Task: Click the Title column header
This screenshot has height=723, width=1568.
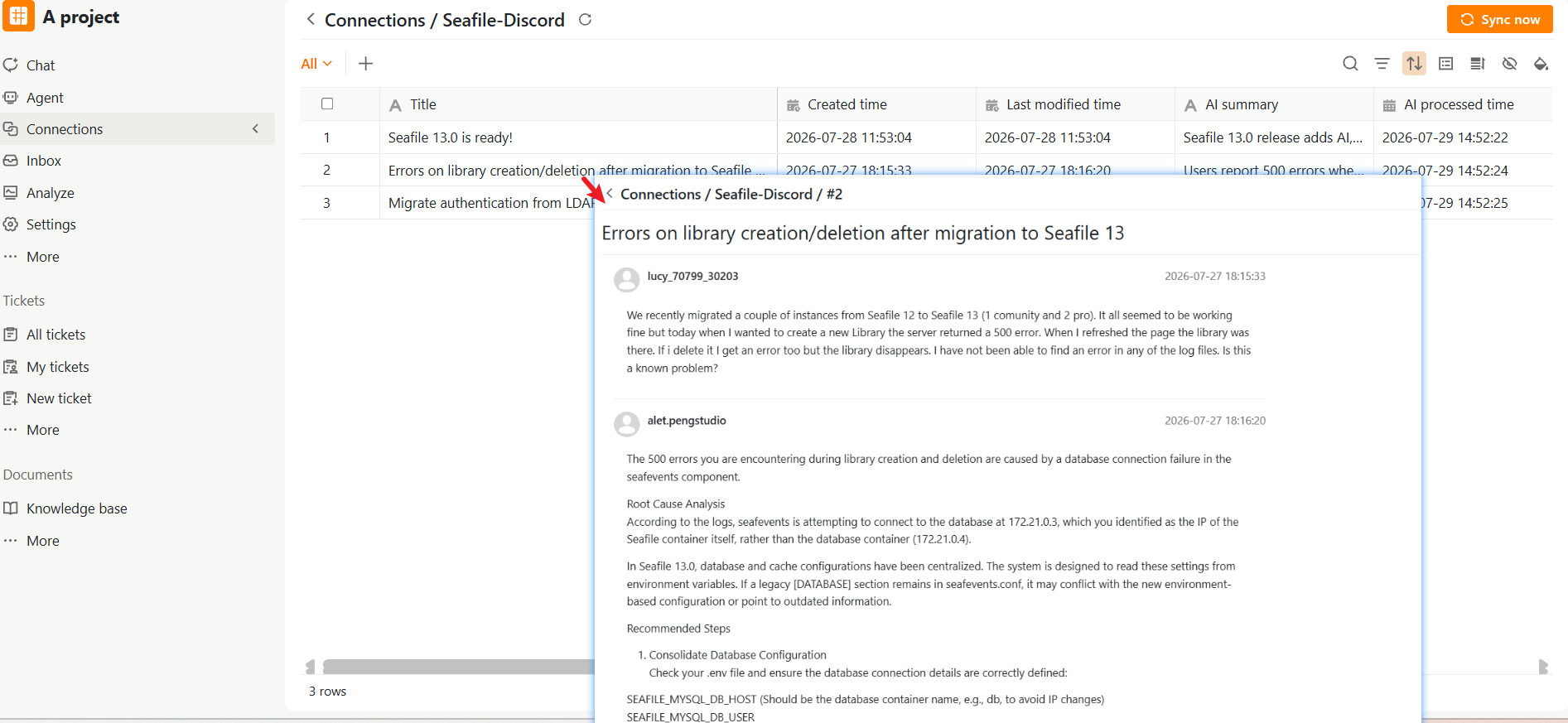Action: pos(578,104)
